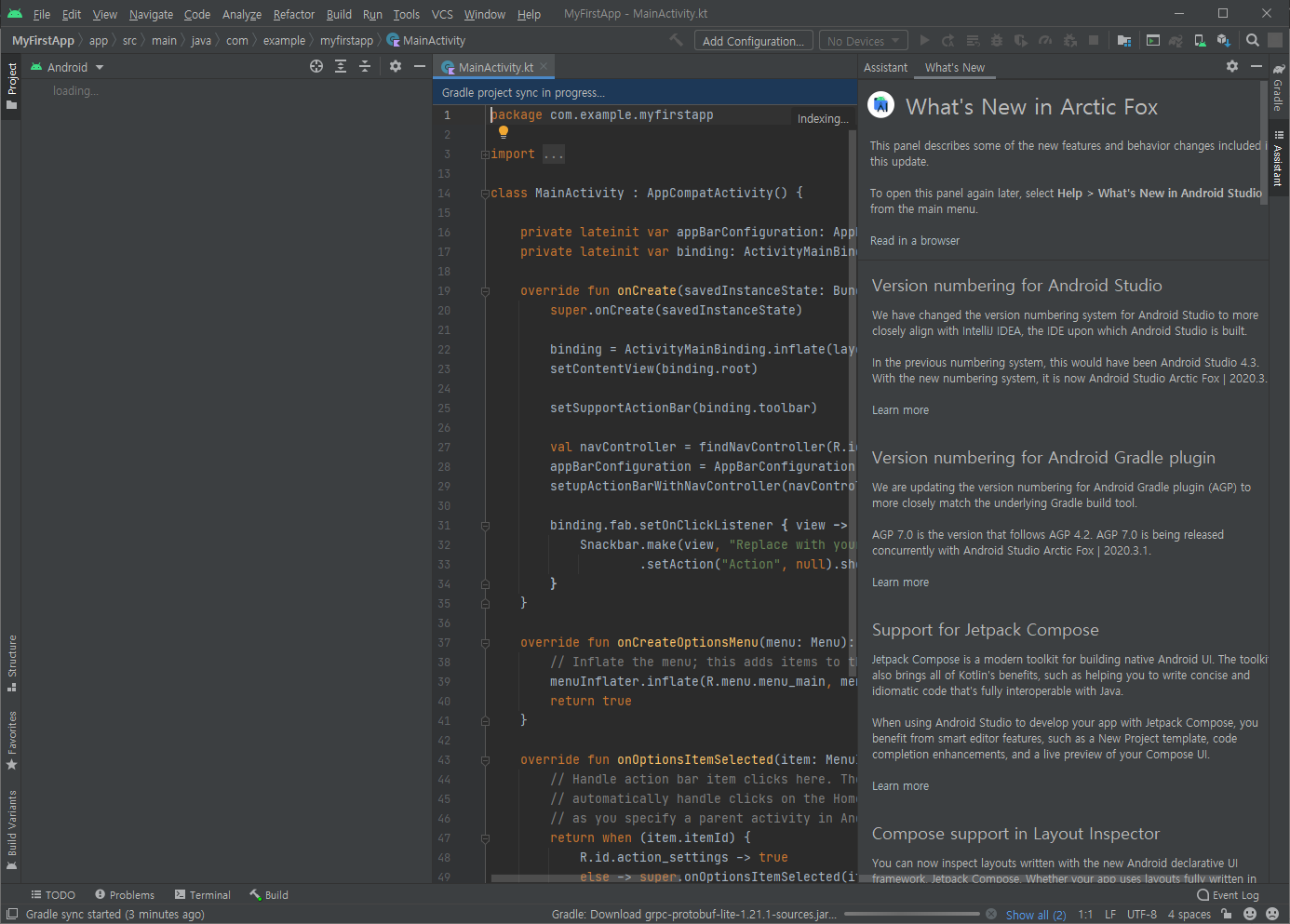Open the AVD Manager icon
The image size is (1290, 924).
(x=1200, y=40)
